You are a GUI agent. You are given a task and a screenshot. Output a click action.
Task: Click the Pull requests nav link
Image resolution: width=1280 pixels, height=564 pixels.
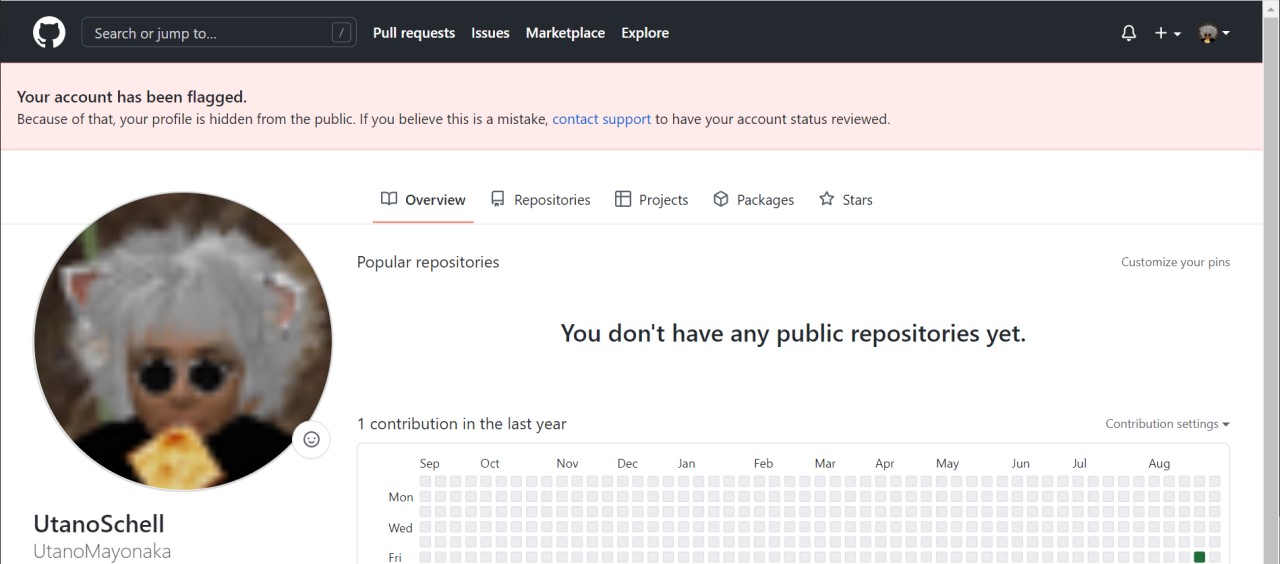coord(414,33)
